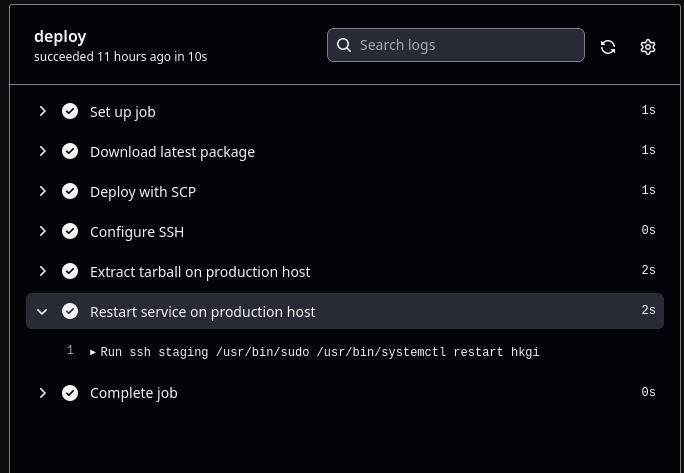Click log line number 1

click(x=70, y=351)
